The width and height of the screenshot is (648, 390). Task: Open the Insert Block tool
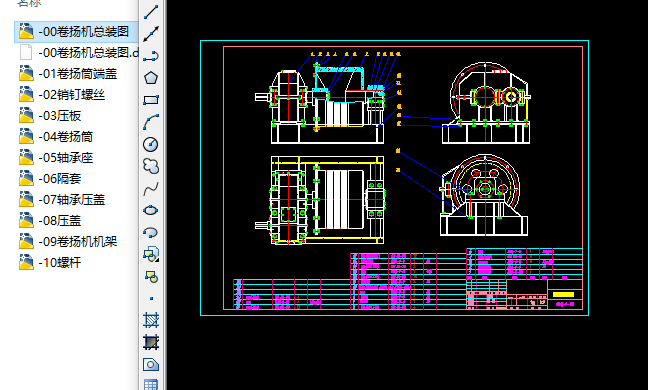tap(151, 254)
